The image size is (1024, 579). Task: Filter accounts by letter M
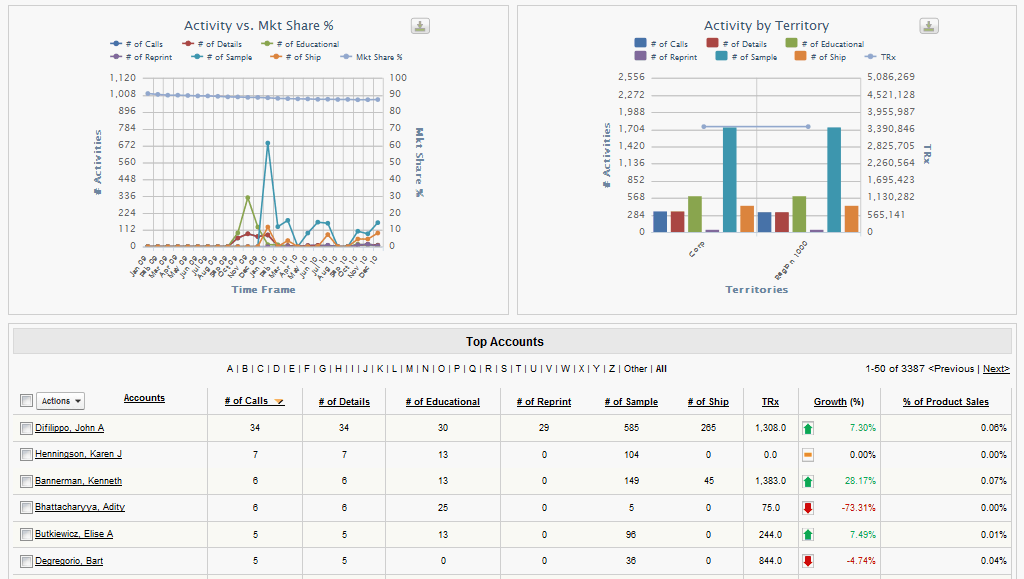(410, 369)
